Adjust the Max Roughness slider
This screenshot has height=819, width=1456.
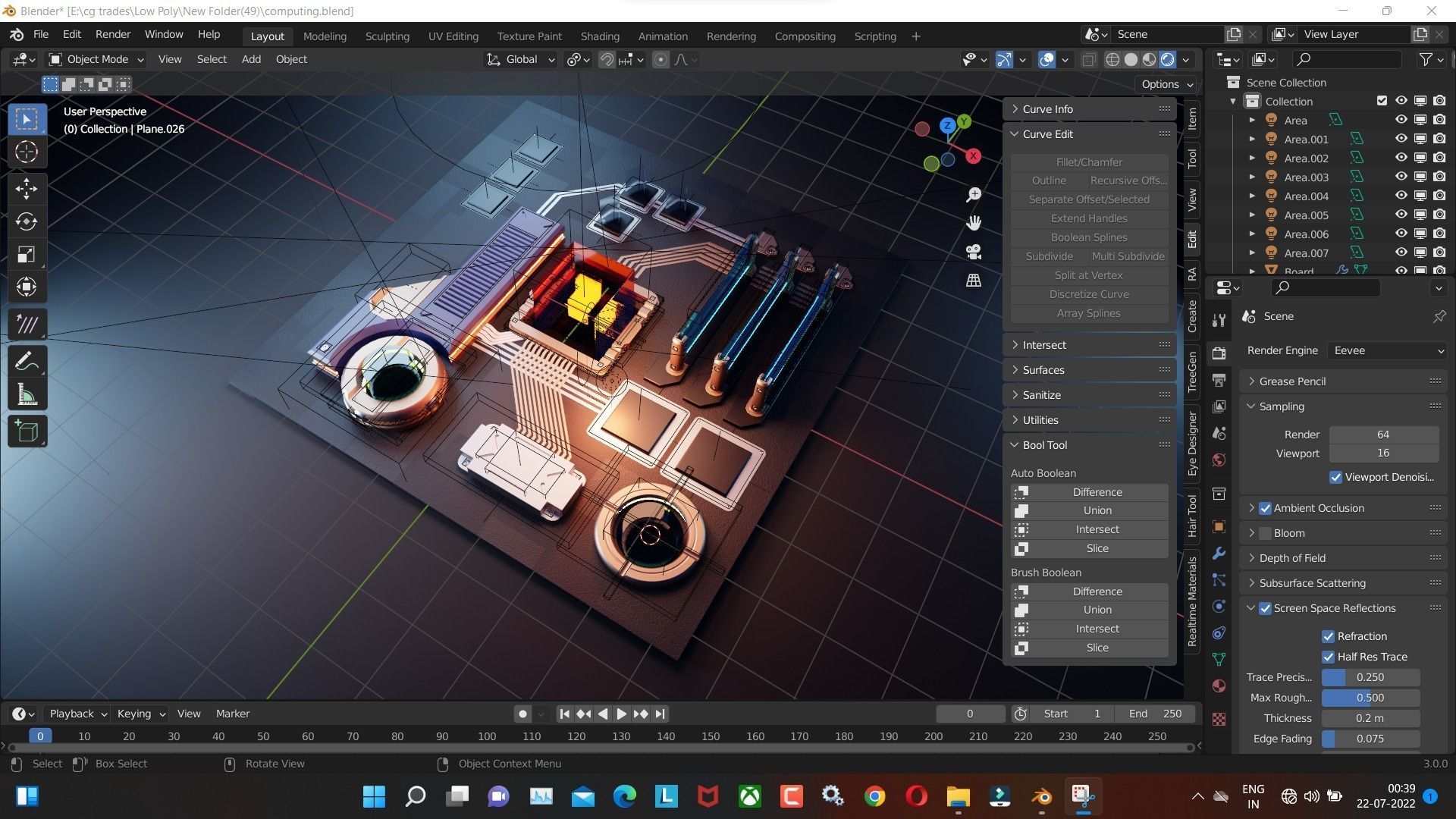tap(1370, 698)
